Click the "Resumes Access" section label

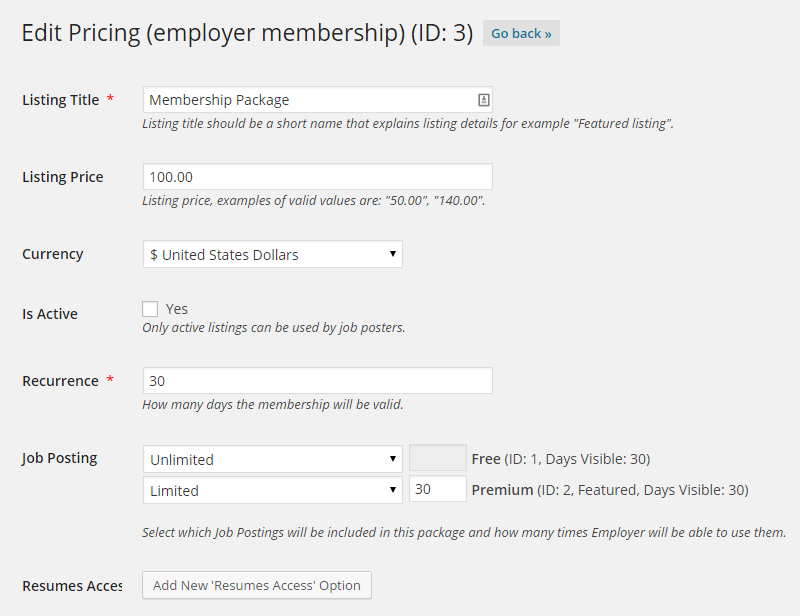72,585
